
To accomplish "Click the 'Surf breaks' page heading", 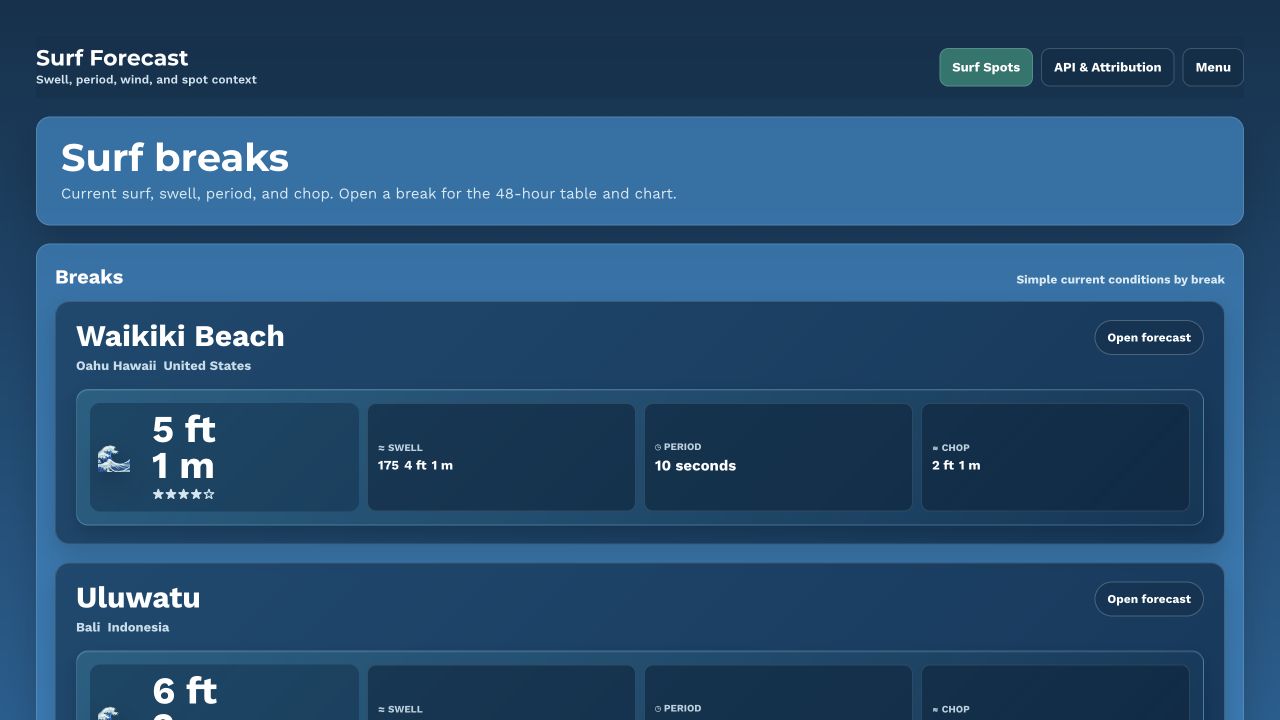I will pyautogui.click(x=175, y=158).
